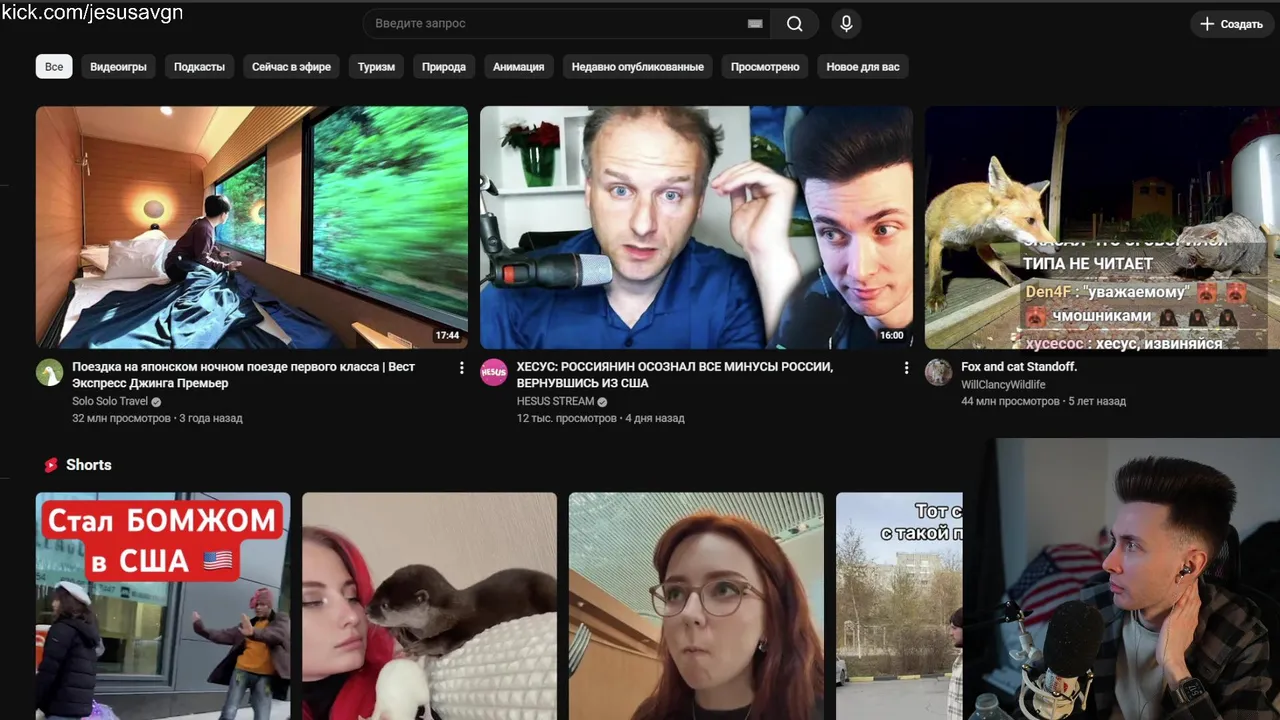Click the Создать button
Image resolution: width=1280 pixels, height=720 pixels.
(1232, 24)
